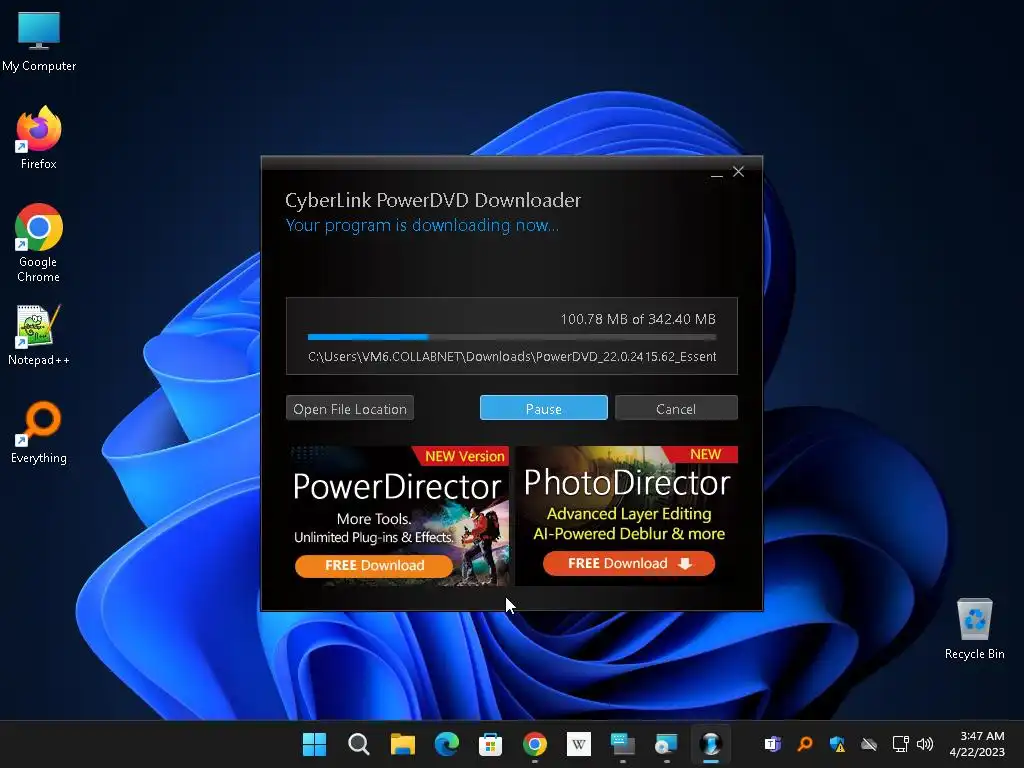1024x768 pixels.
Task: Select the Notepad++ desktop shortcut
Action: pyautogui.click(x=39, y=335)
